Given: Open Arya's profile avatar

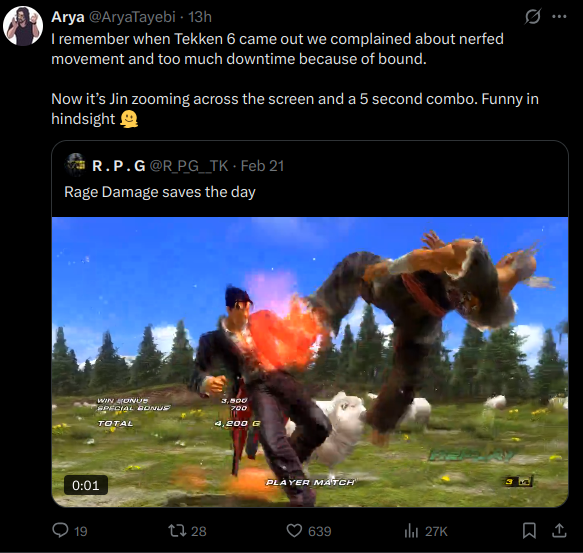Looking at the screenshot, I should coord(23,26).
